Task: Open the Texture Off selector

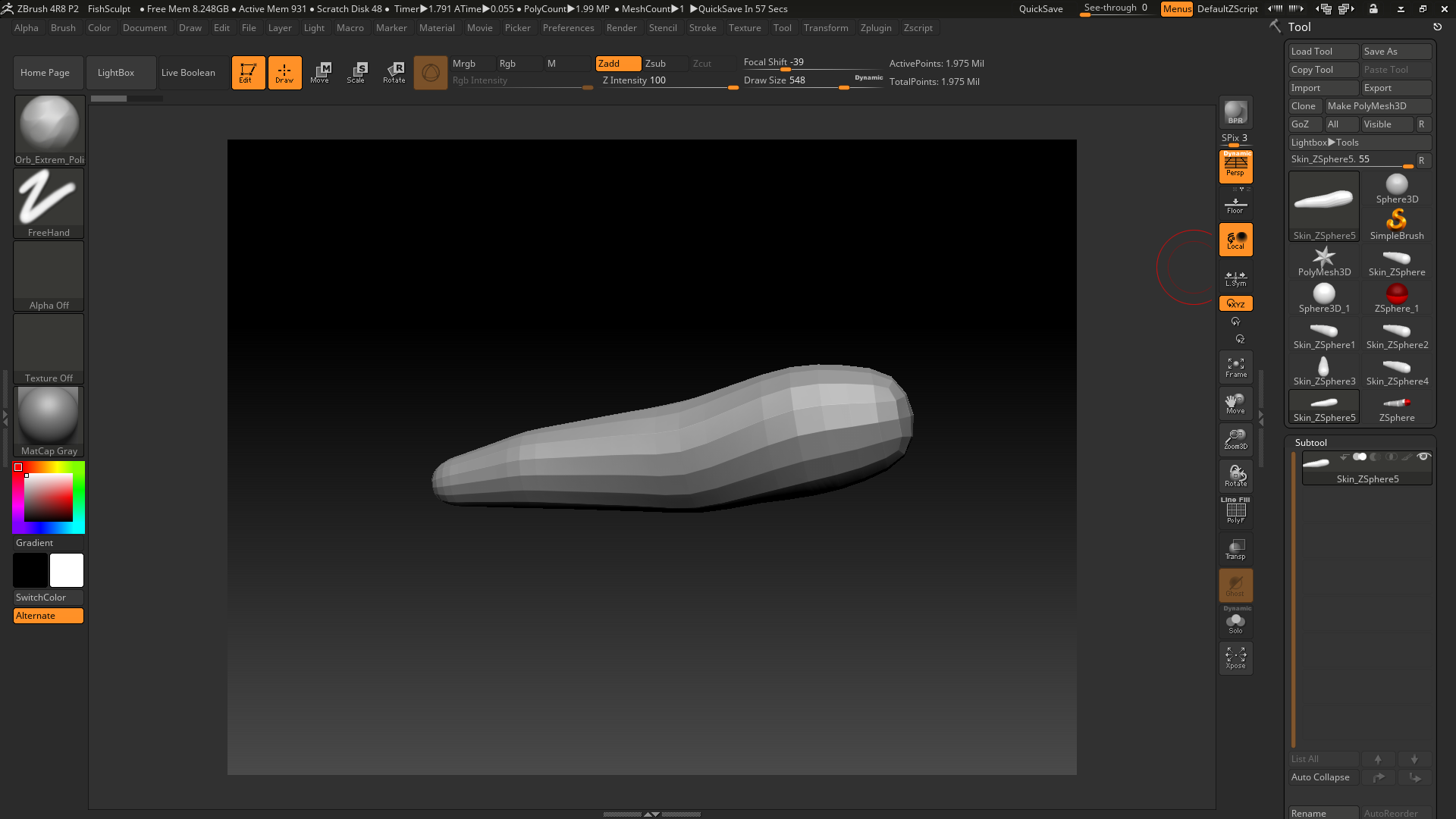Action: [49, 348]
